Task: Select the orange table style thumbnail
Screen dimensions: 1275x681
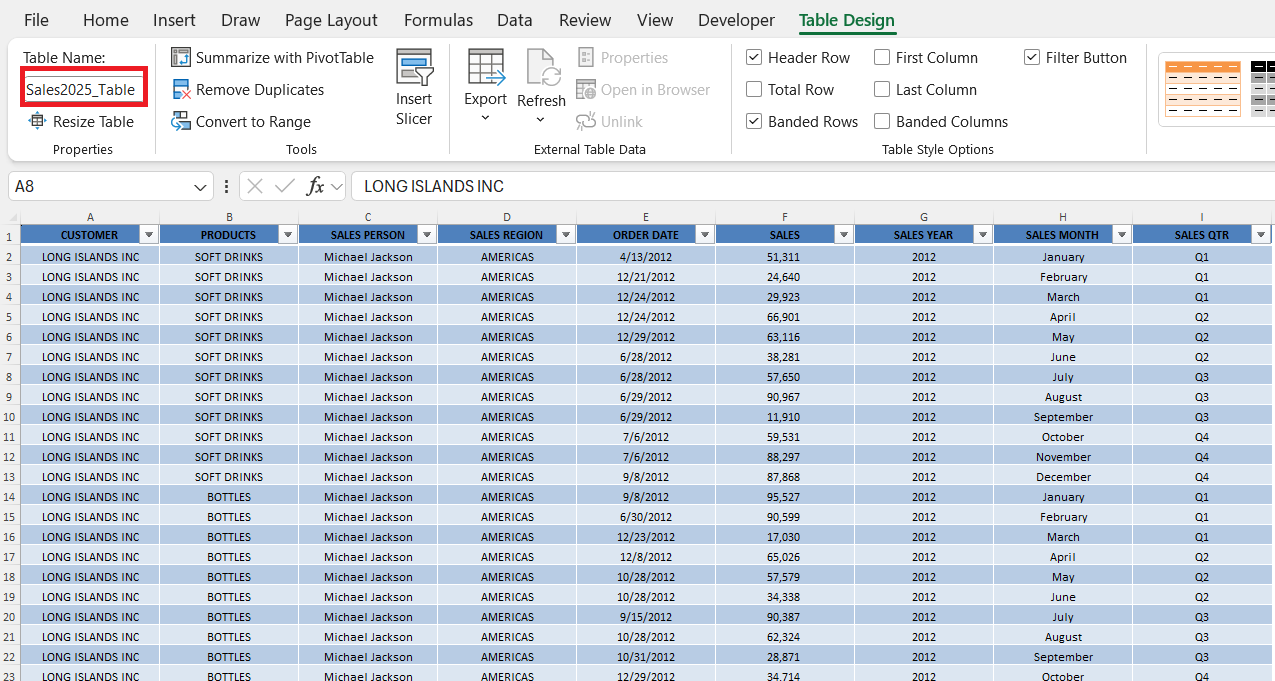Action: point(1203,89)
